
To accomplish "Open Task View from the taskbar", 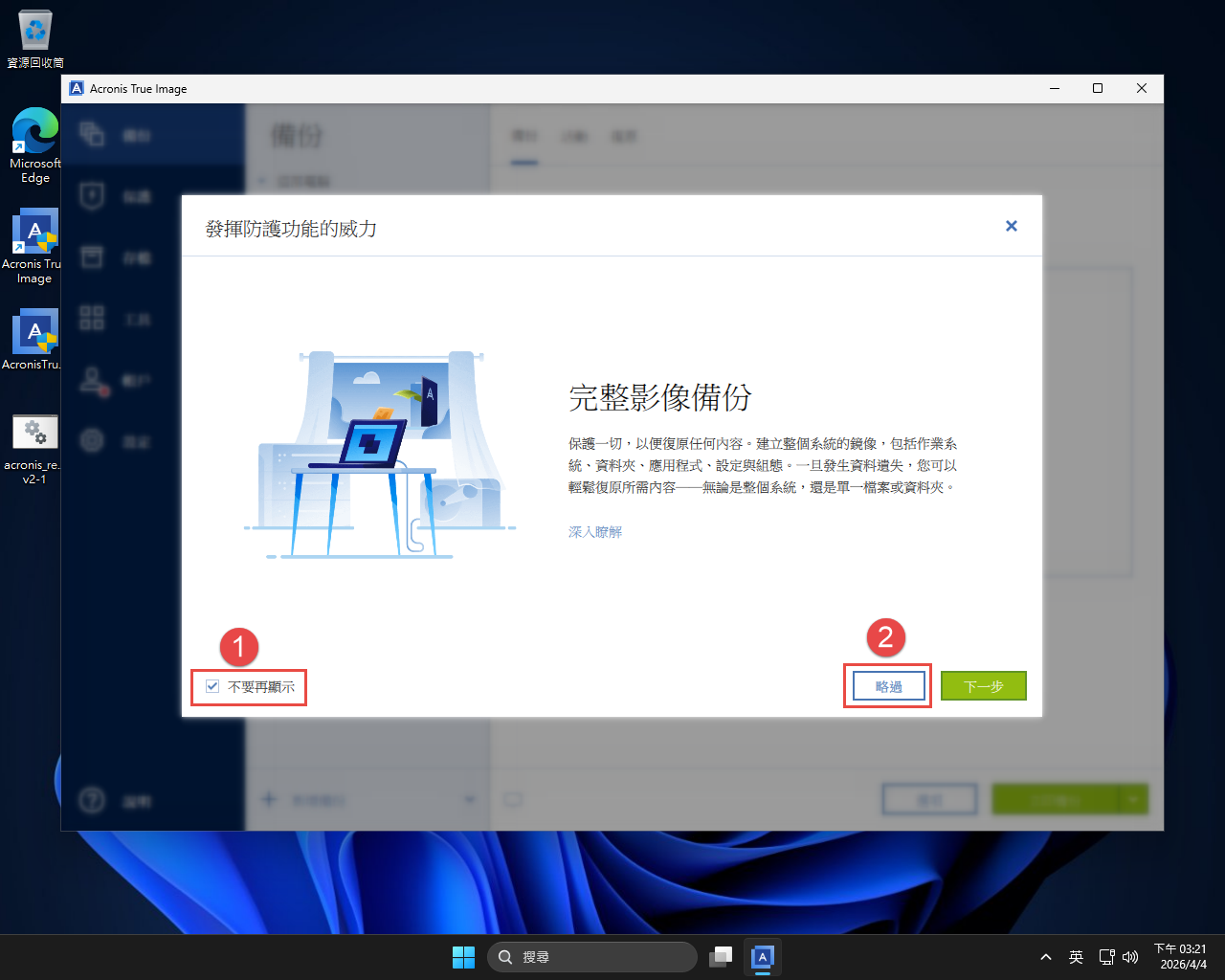I will pos(721,957).
